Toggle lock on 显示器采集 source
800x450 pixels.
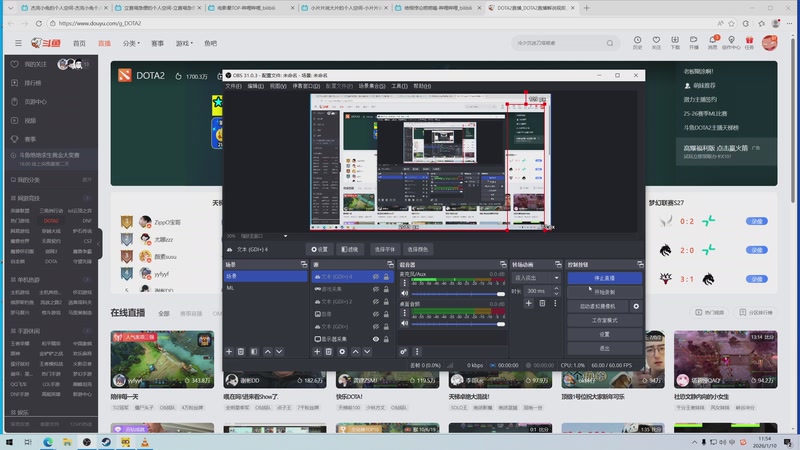386,339
